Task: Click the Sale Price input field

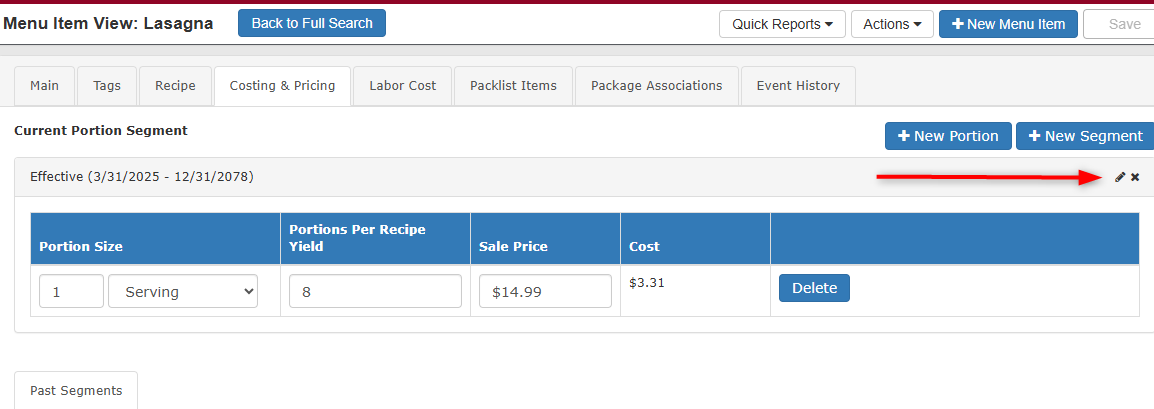Action: (545, 291)
